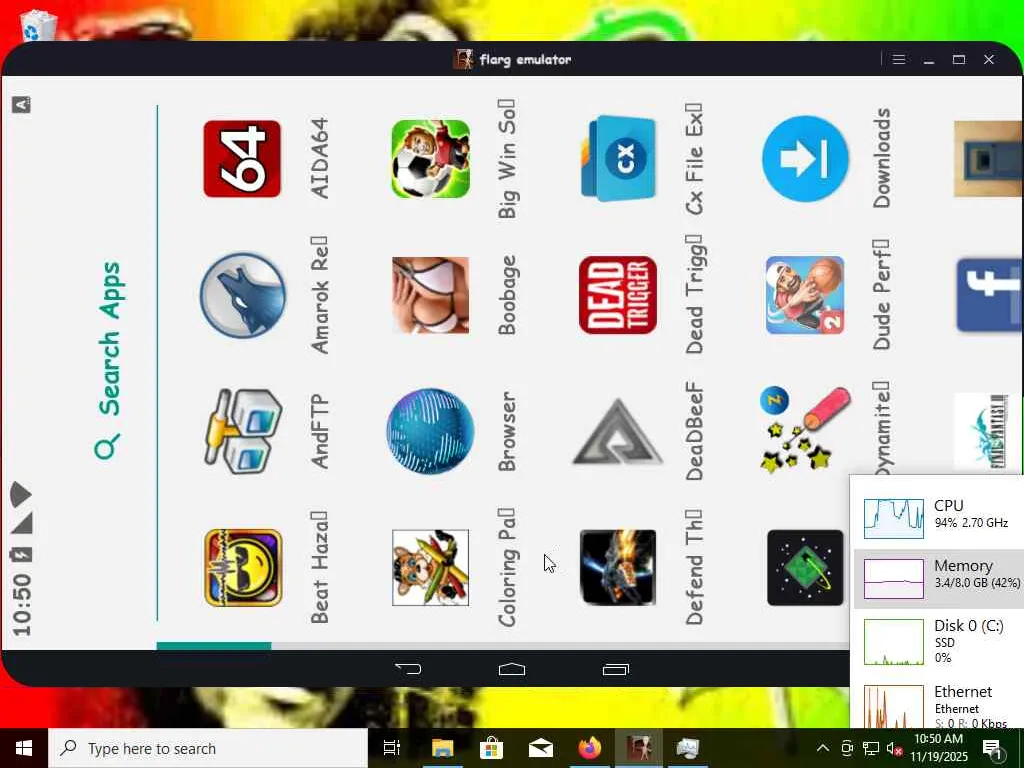Click the Windows taskbar search box
This screenshot has height=768, width=1024.
208,748
